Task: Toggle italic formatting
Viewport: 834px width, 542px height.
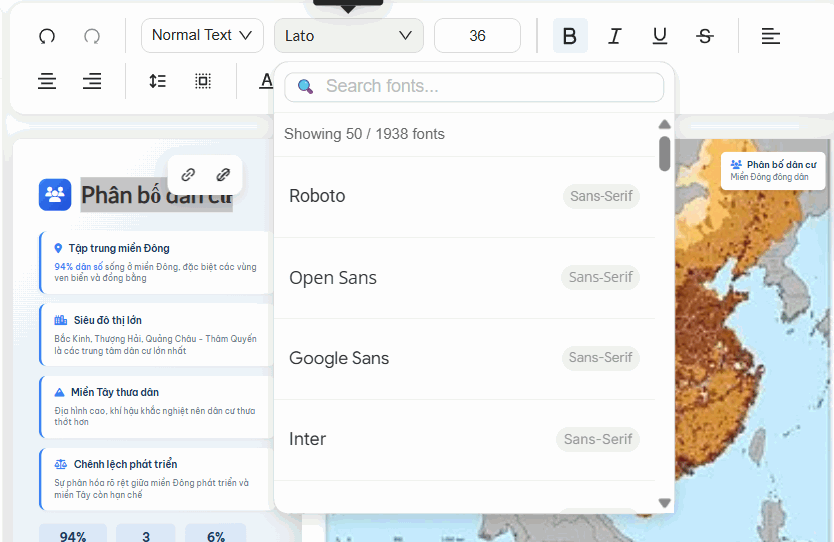Action: click(615, 36)
